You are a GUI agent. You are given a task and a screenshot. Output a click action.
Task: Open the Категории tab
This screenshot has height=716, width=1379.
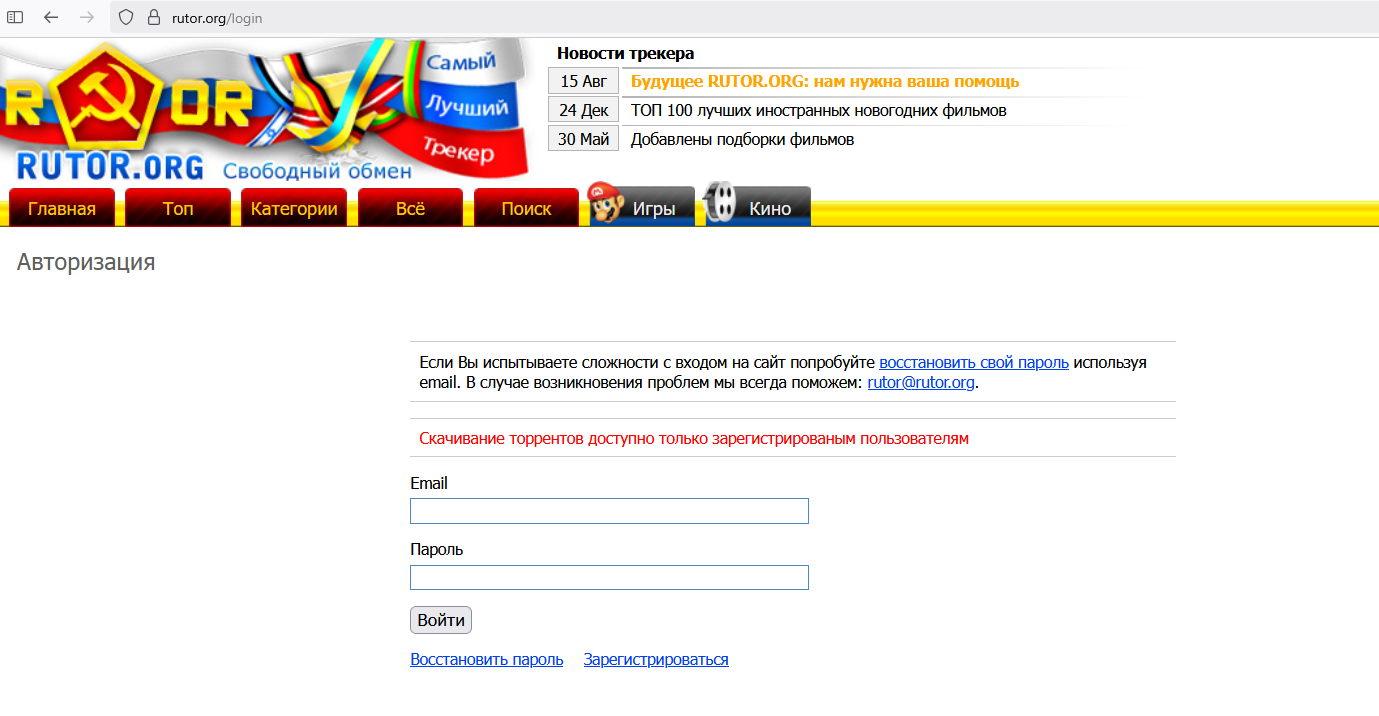pos(294,208)
